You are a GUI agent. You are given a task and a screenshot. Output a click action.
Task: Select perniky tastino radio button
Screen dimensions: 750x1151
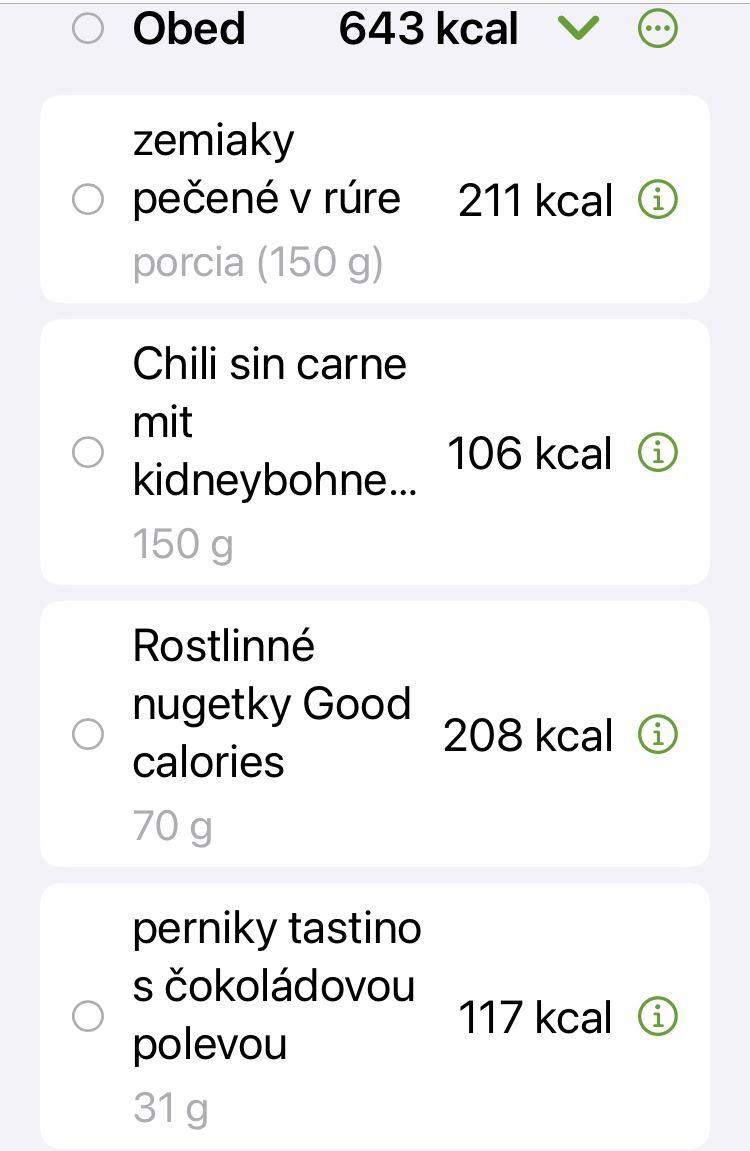coord(89,1017)
